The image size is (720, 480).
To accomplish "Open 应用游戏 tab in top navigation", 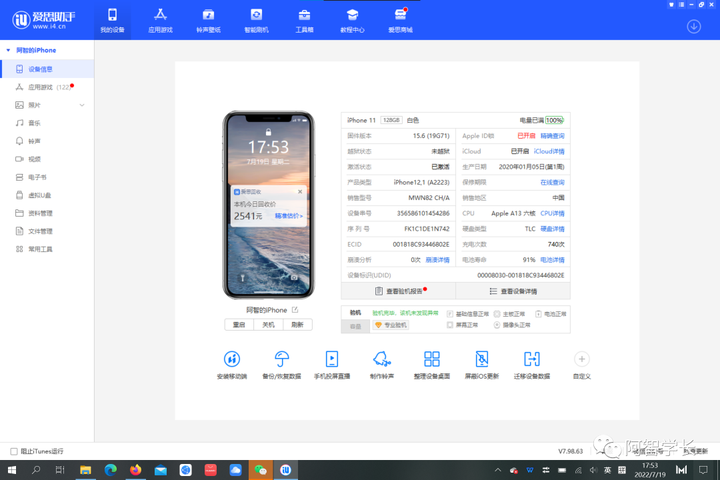I will [x=160, y=20].
